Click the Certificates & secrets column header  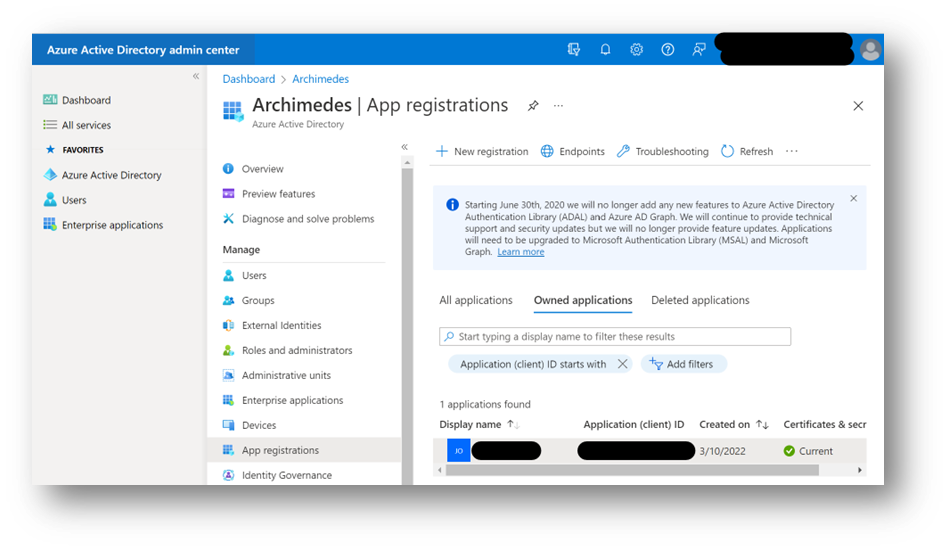pos(824,425)
